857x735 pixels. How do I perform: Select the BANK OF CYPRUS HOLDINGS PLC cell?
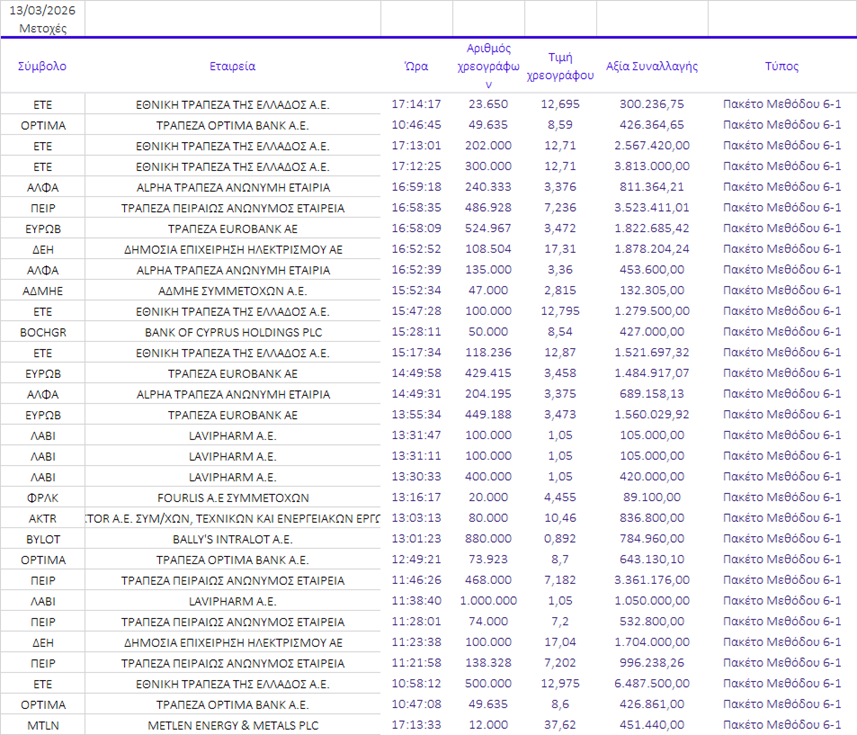[232, 331]
